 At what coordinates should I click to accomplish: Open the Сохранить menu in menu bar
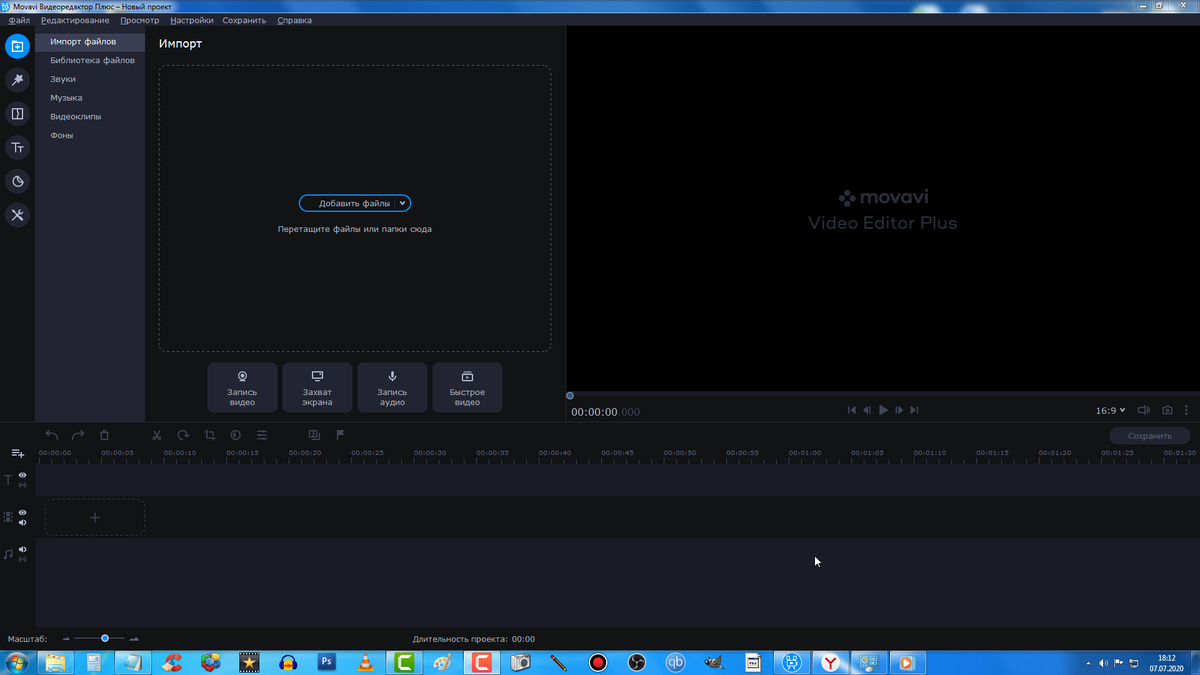click(244, 20)
